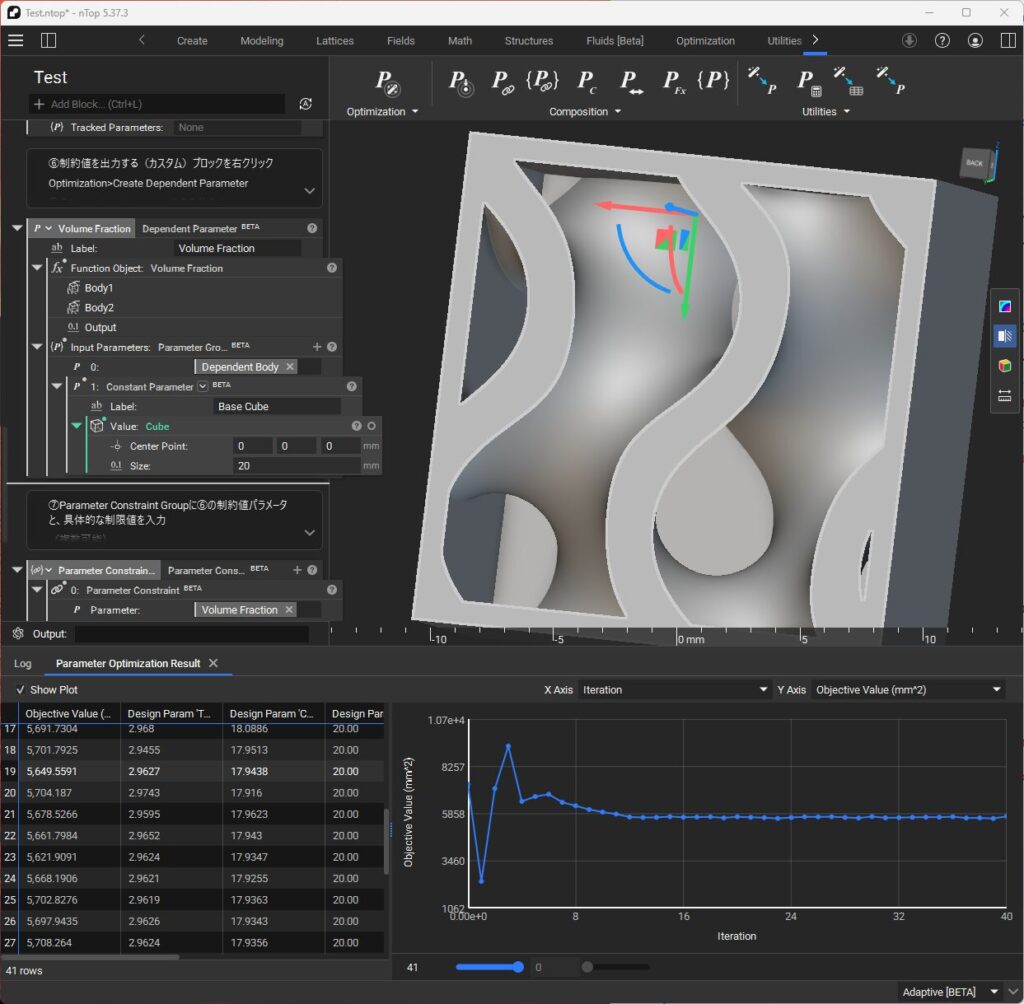
Task: Open the Lattices ribbon tab
Action: (x=335, y=41)
